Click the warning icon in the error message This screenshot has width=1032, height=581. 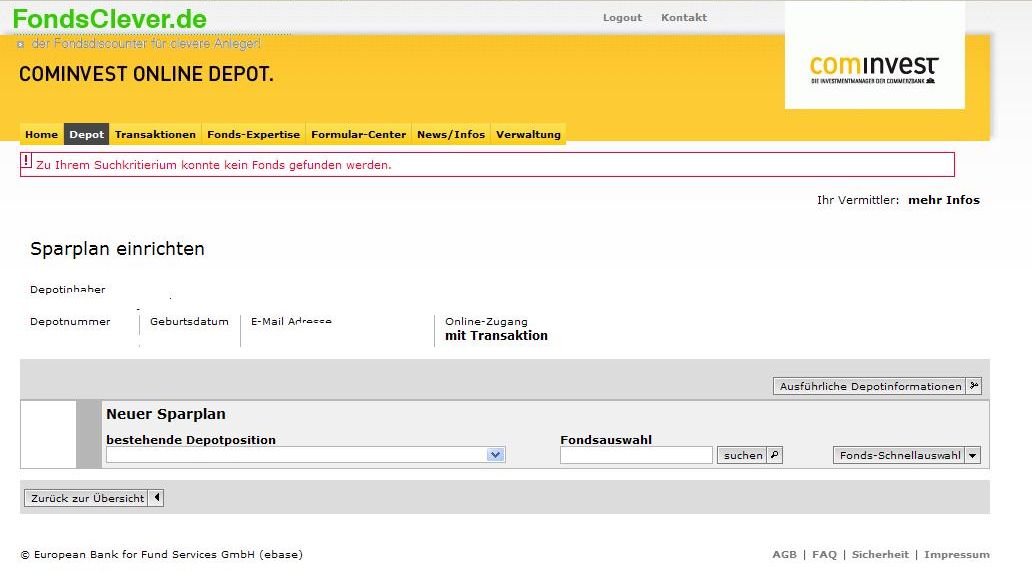pyautogui.click(x=26, y=161)
